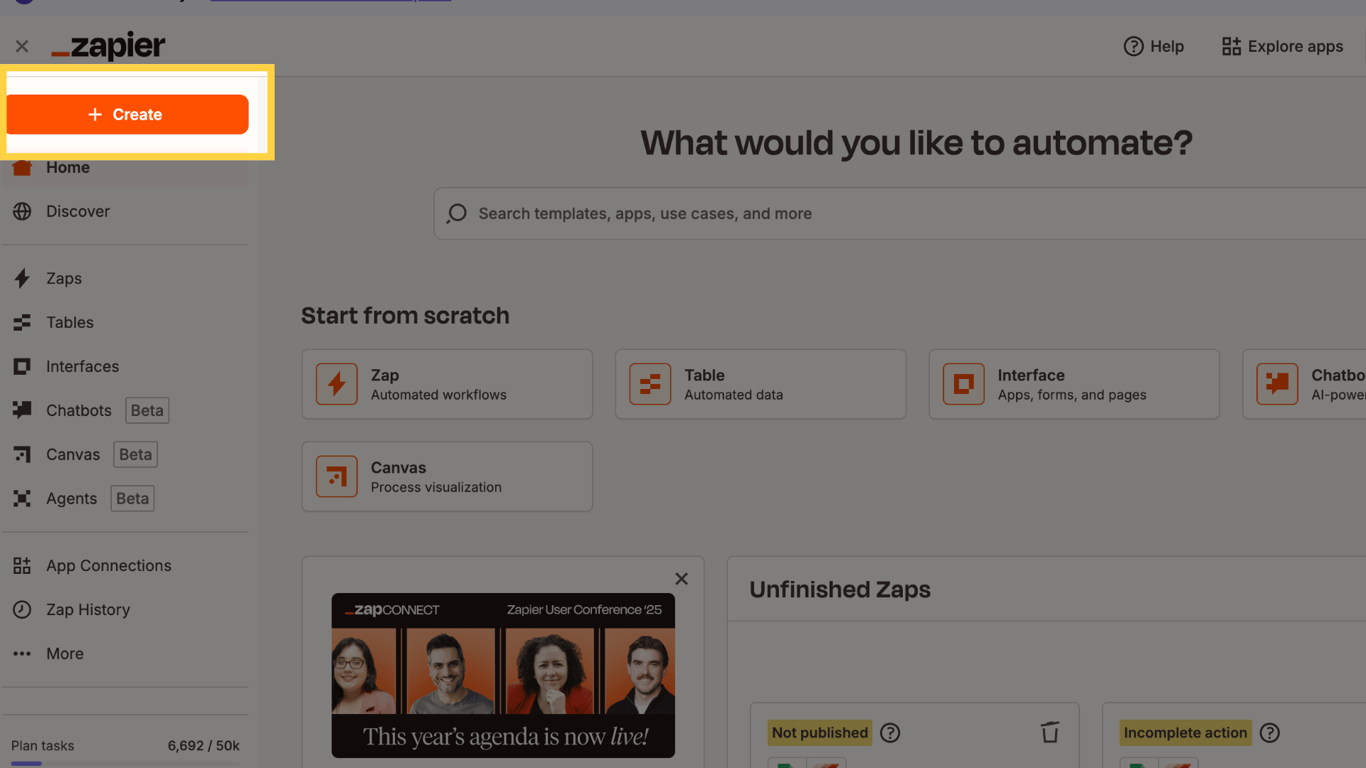
Task: Click the Canvas process visualization icon
Action: click(336, 476)
